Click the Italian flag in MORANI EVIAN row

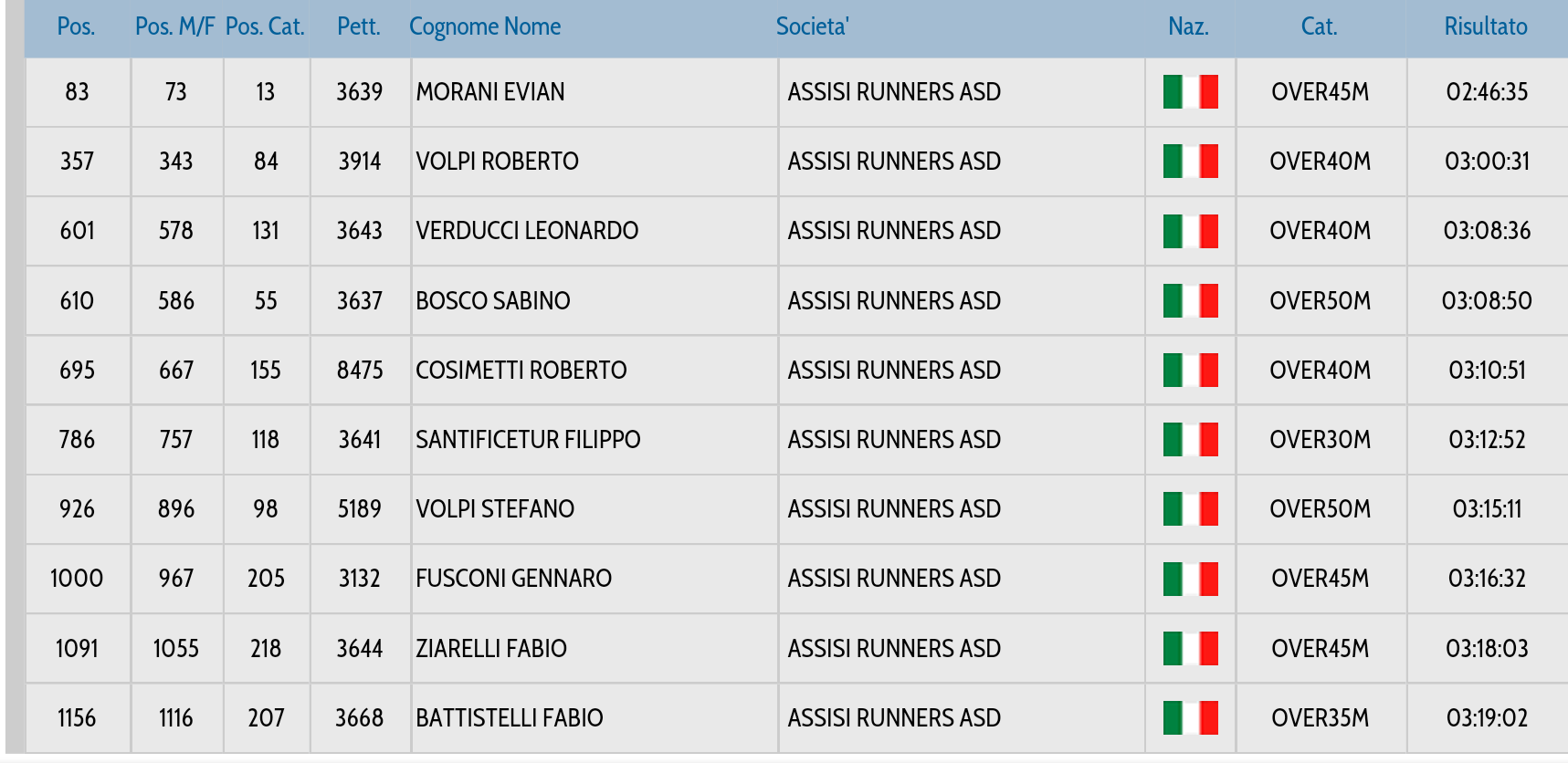1190,92
